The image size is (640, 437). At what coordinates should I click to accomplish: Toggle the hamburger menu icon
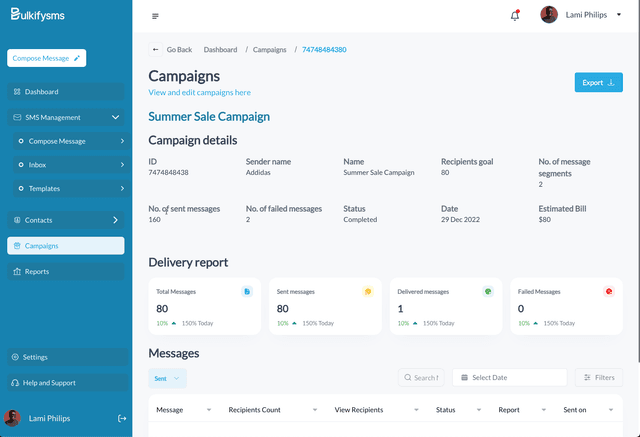[x=155, y=16]
